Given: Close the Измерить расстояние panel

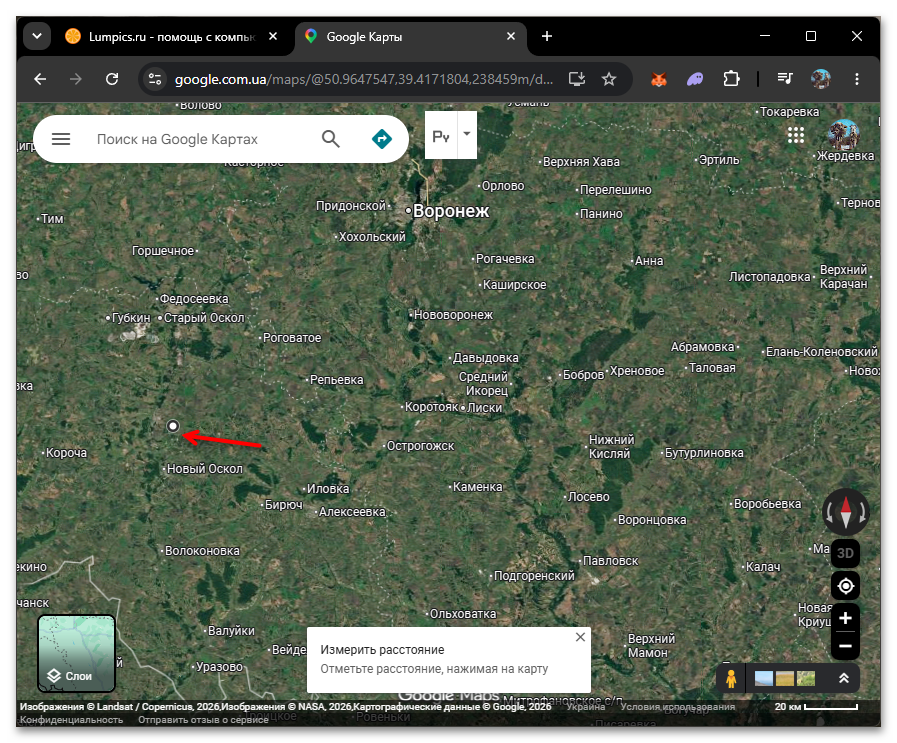Looking at the screenshot, I should 580,637.
